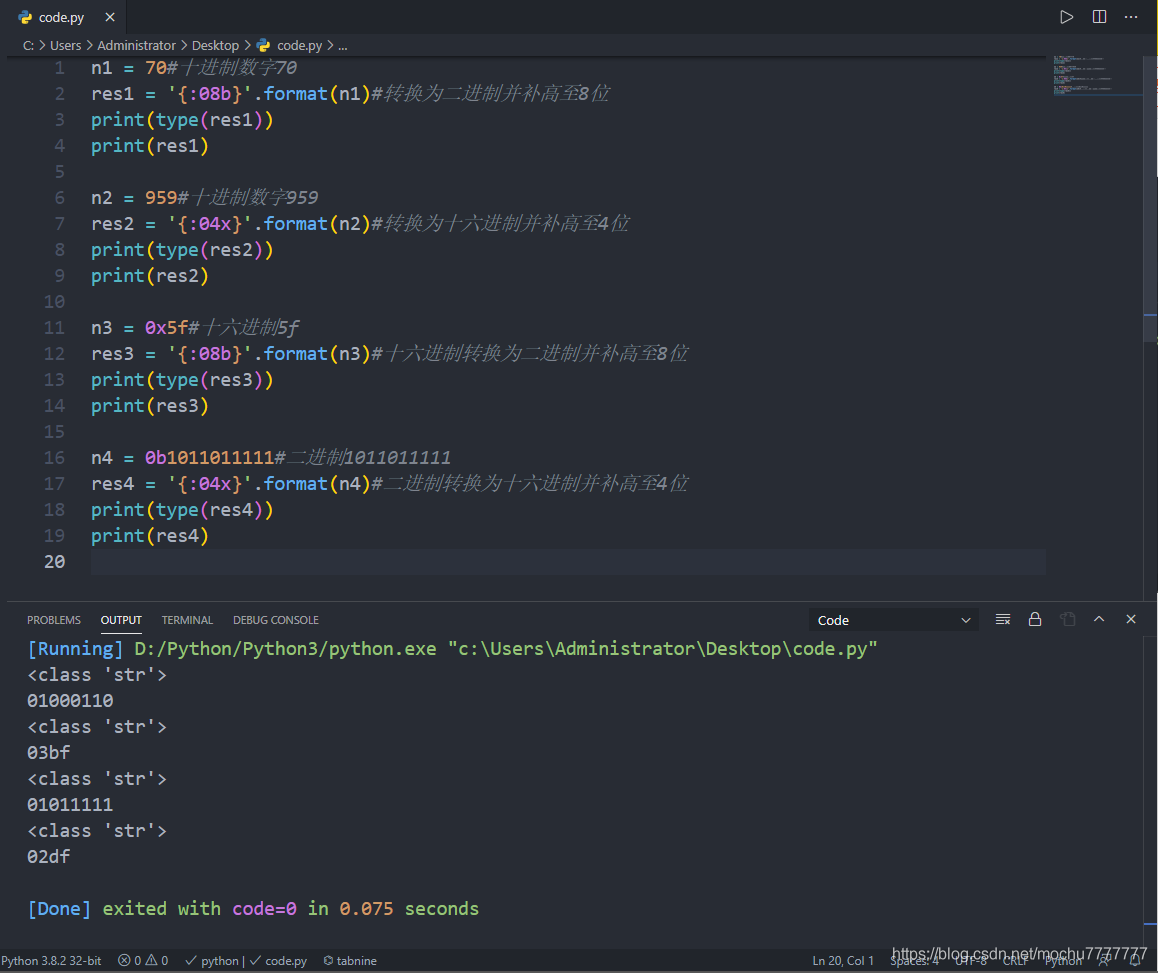The image size is (1158, 973).
Task: Click print(type(res4)) on line 18
Action: (182, 510)
